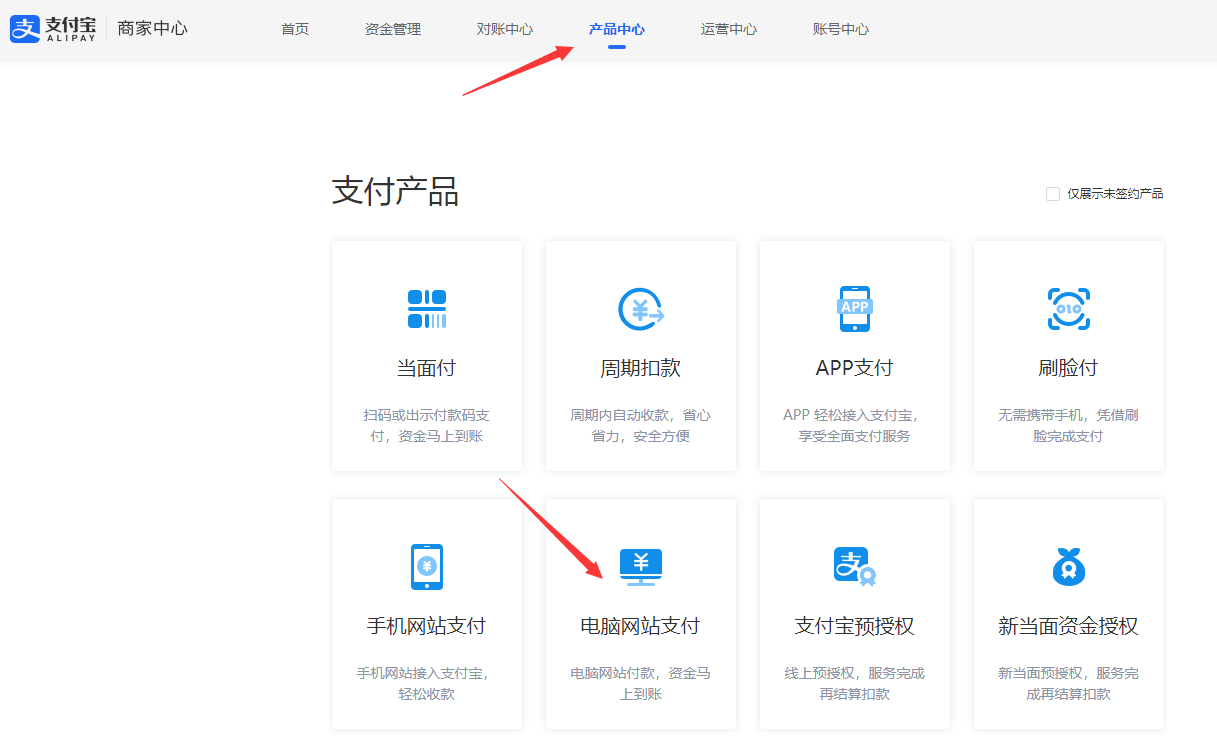Viewport: 1217px width, 746px height.
Task: Click the 周期扣款 yen cycle icon
Action: point(641,309)
